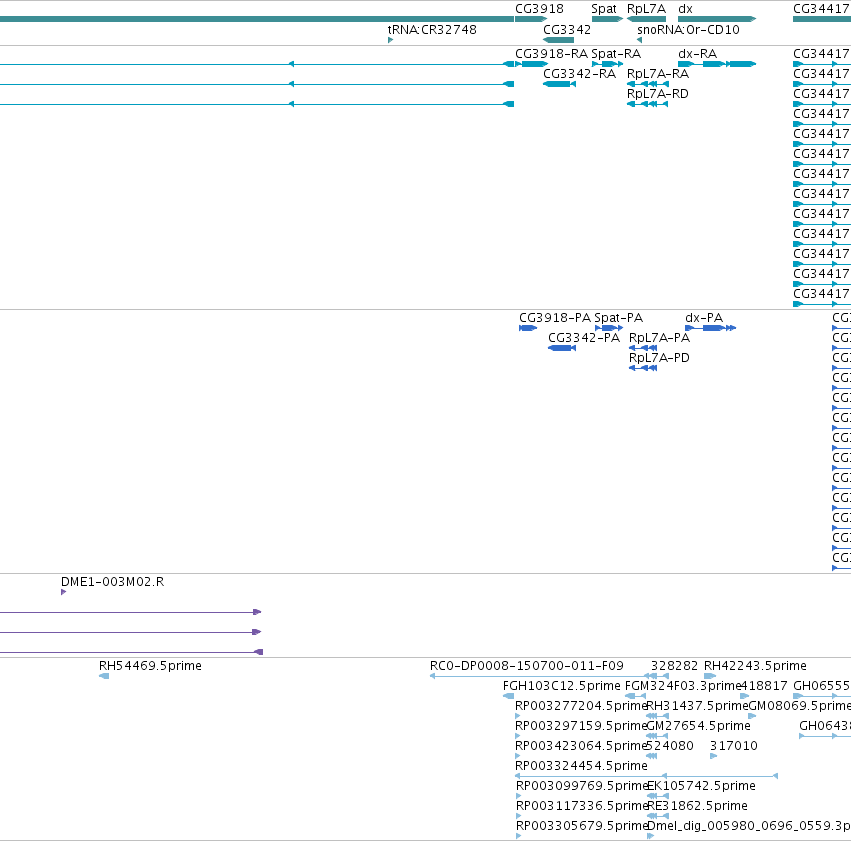
Task: Open the Dmel_dig_005980_0696_0559 EST label
Action: click(x=749, y=826)
